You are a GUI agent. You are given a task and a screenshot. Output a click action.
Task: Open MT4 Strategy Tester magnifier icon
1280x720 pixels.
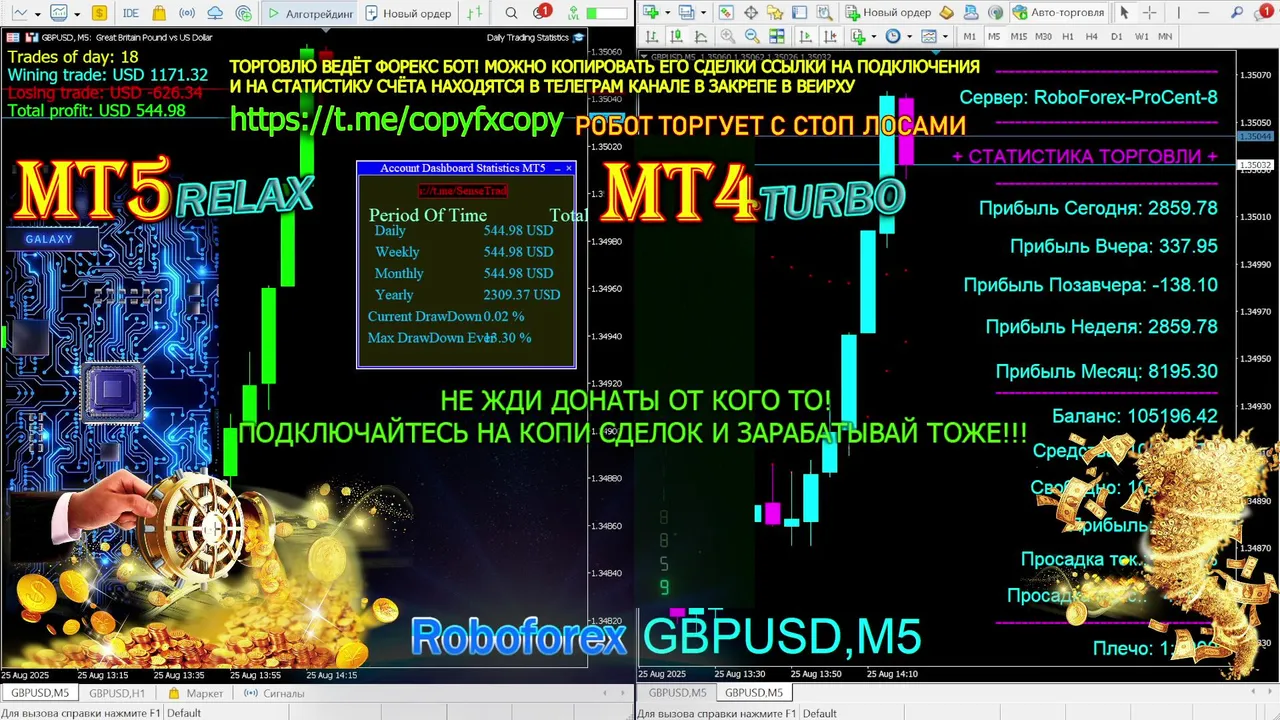click(825, 12)
